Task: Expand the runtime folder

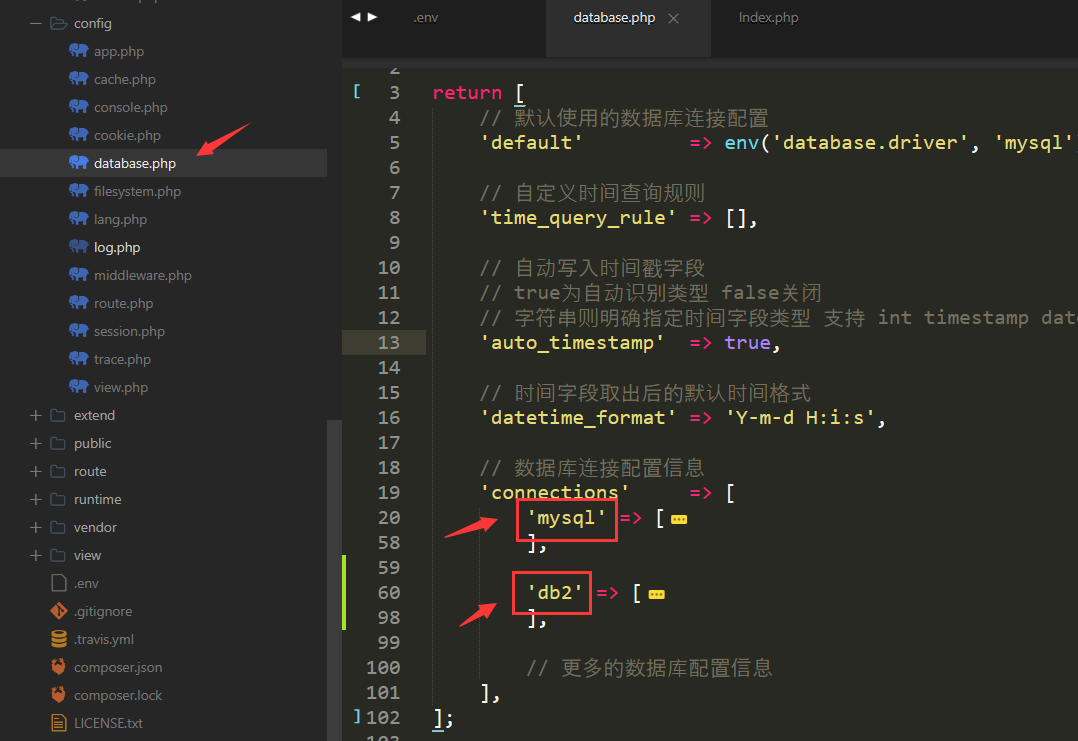Action: pyautogui.click(x=36, y=499)
